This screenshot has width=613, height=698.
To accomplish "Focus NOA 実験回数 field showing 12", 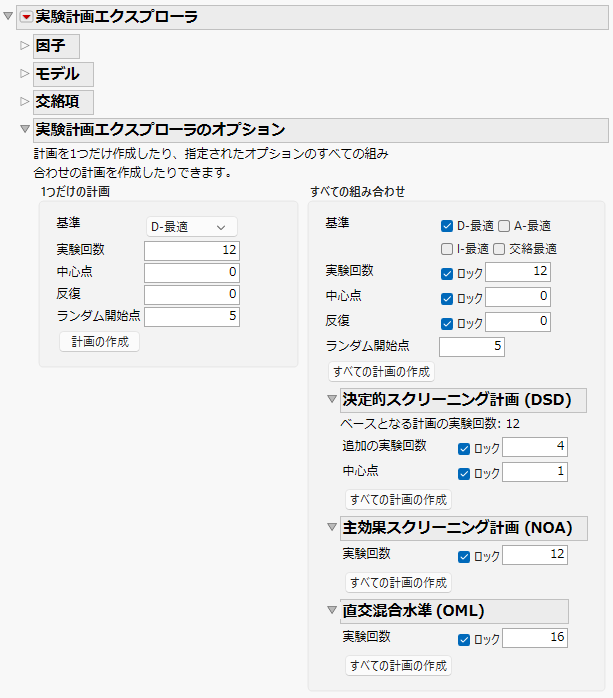I will 535,555.
